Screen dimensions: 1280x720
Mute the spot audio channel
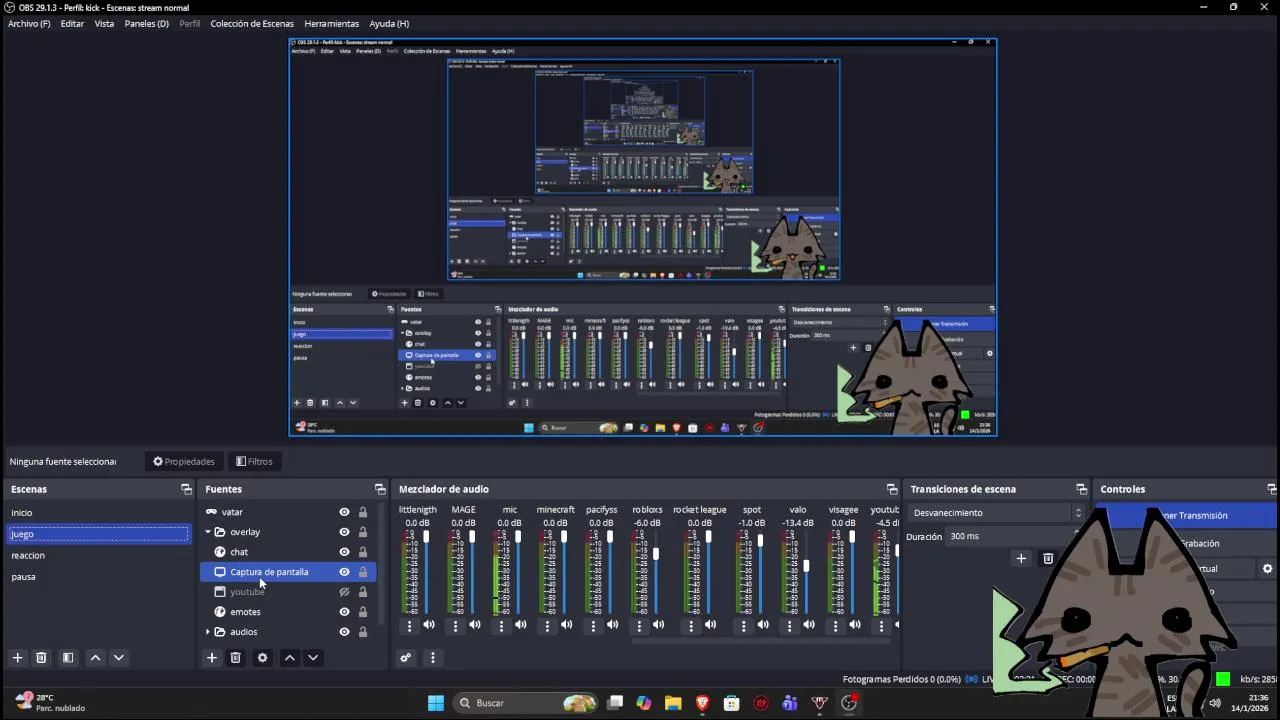point(763,626)
